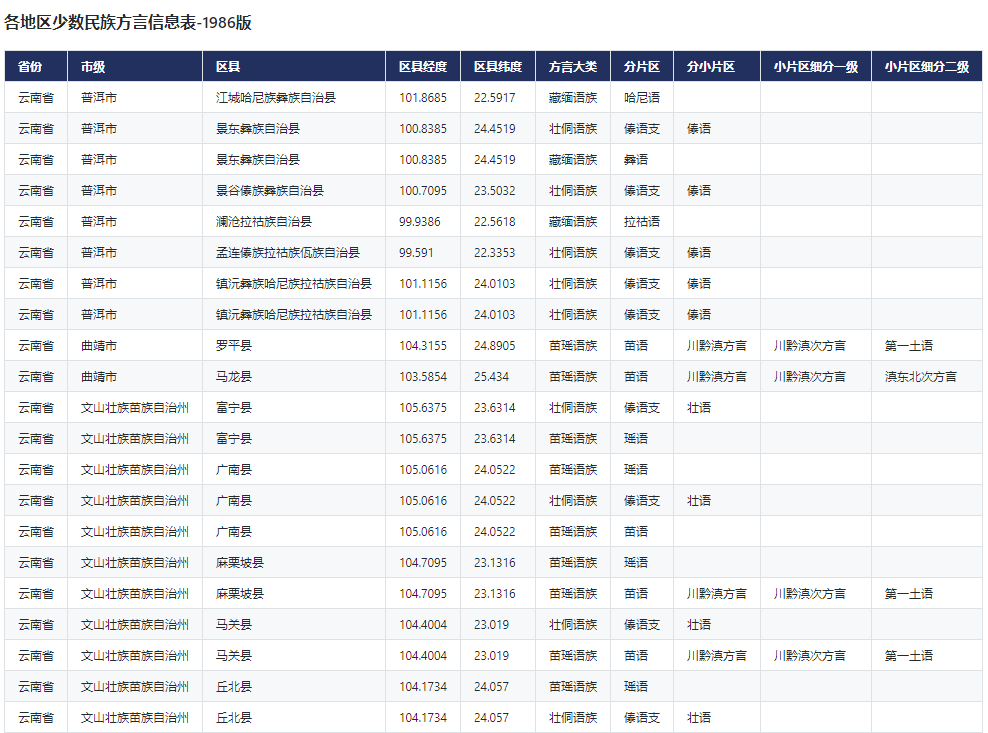
Task: Click the 省份 column header
Action: [36, 66]
